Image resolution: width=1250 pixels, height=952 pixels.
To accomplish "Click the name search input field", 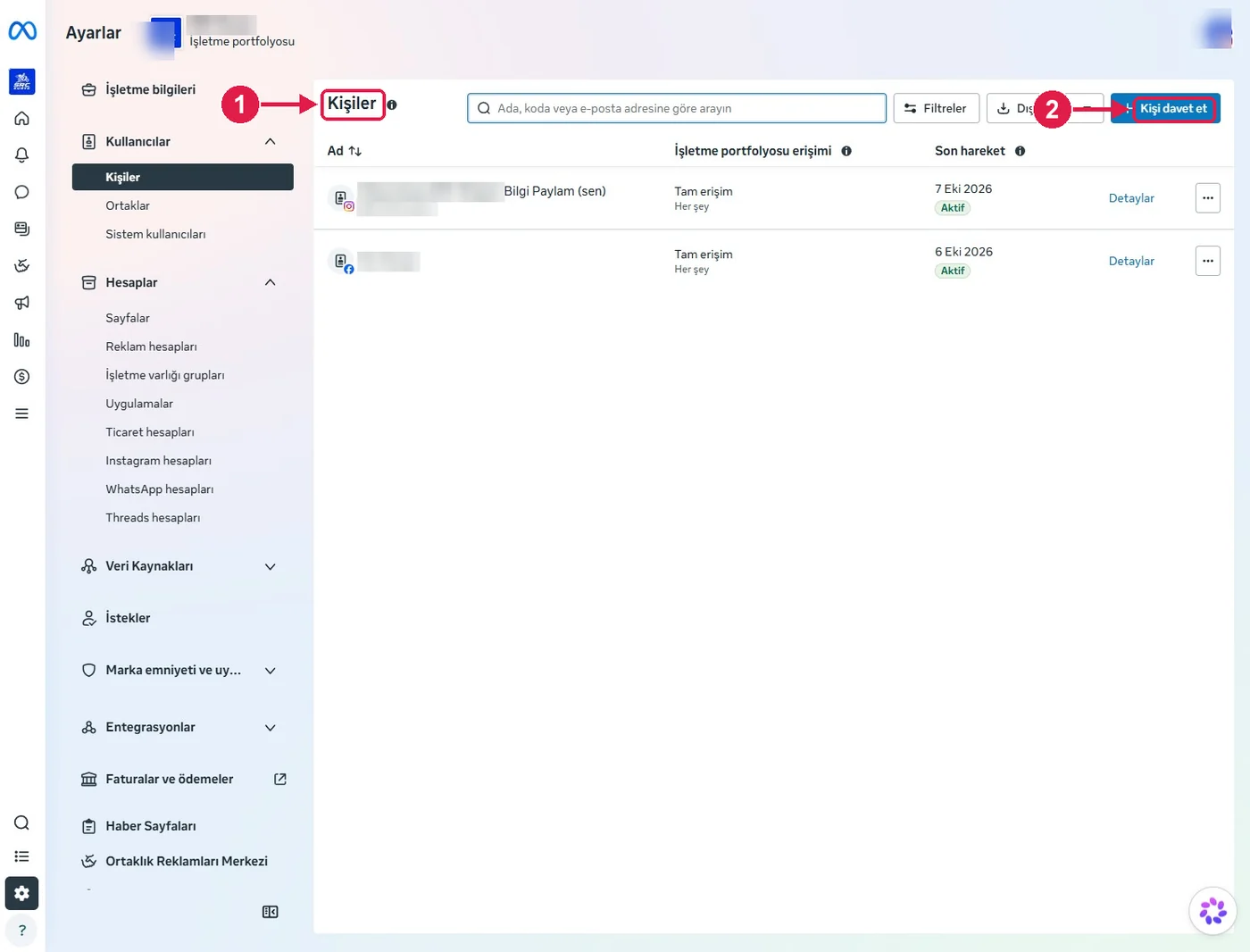I will [x=677, y=109].
